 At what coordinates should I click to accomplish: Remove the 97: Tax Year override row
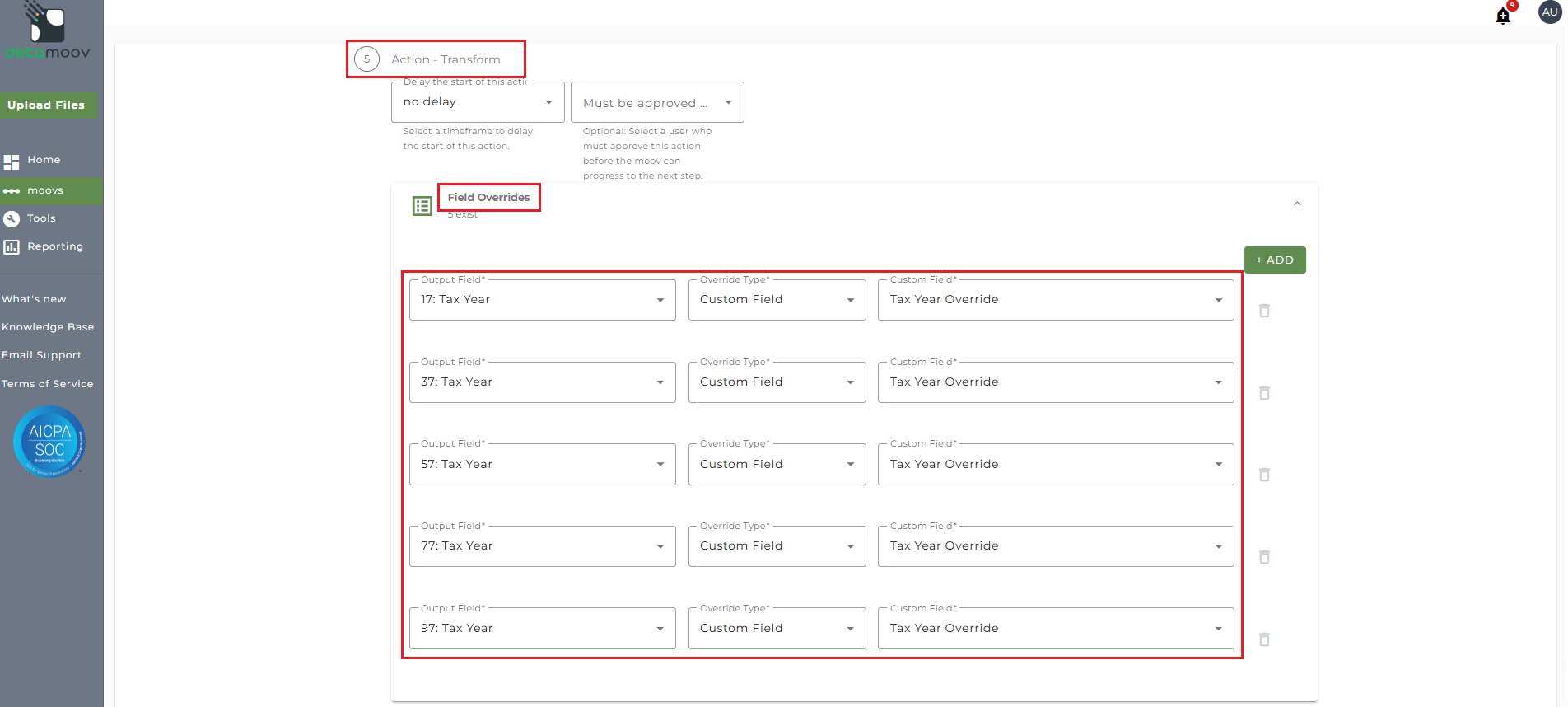coord(1264,639)
